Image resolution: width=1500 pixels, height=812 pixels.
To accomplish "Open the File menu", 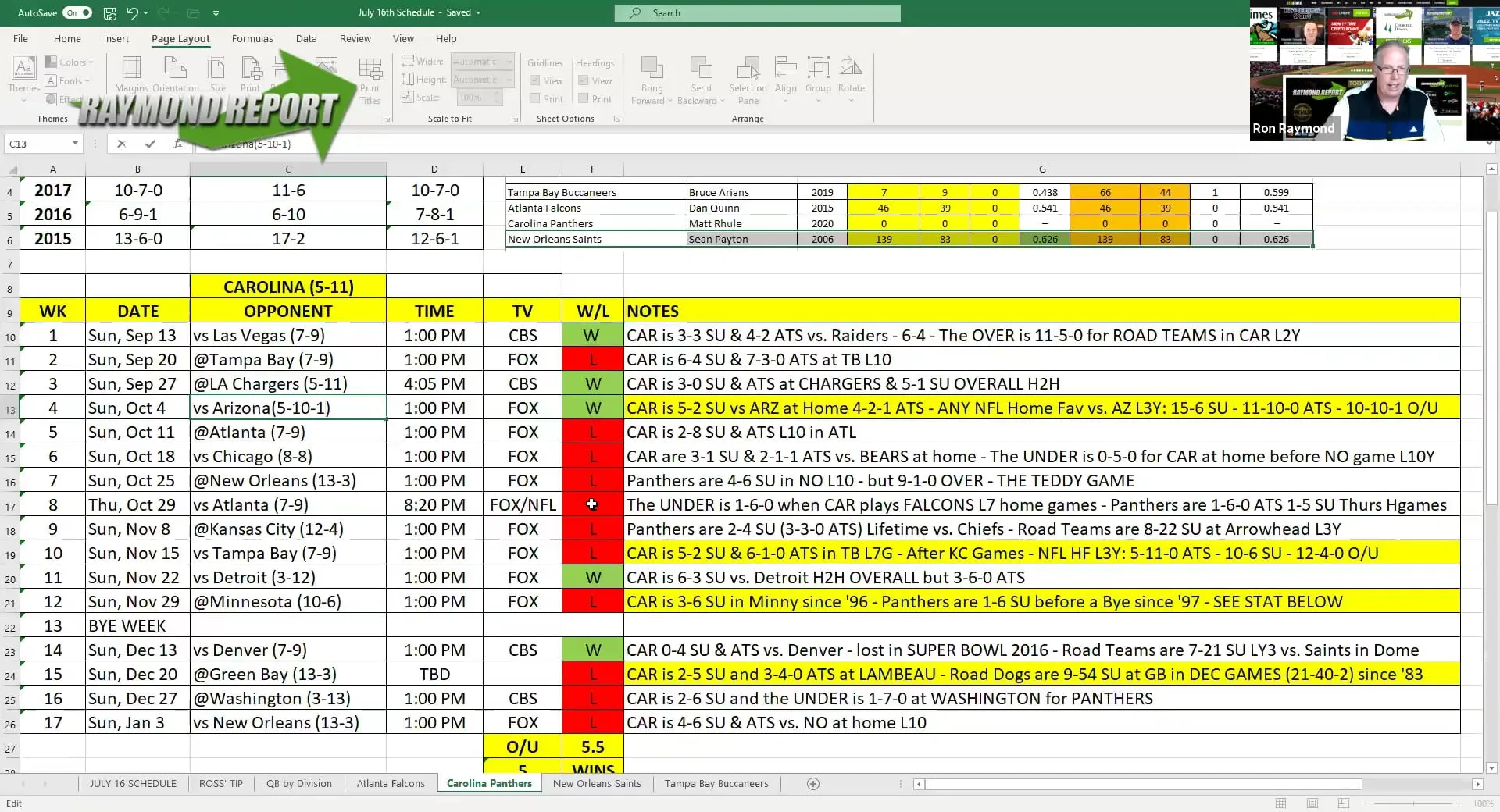I will pos(20,38).
